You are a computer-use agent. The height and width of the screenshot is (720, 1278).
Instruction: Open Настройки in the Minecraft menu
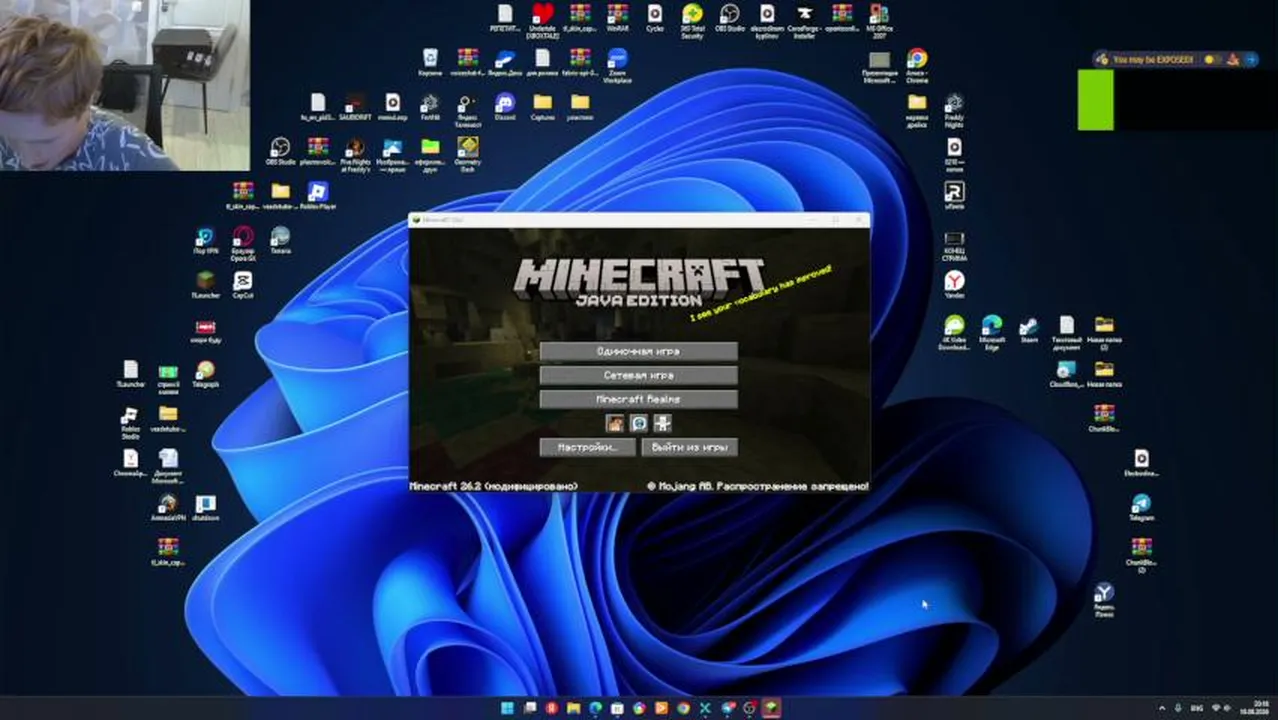[x=587, y=447]
